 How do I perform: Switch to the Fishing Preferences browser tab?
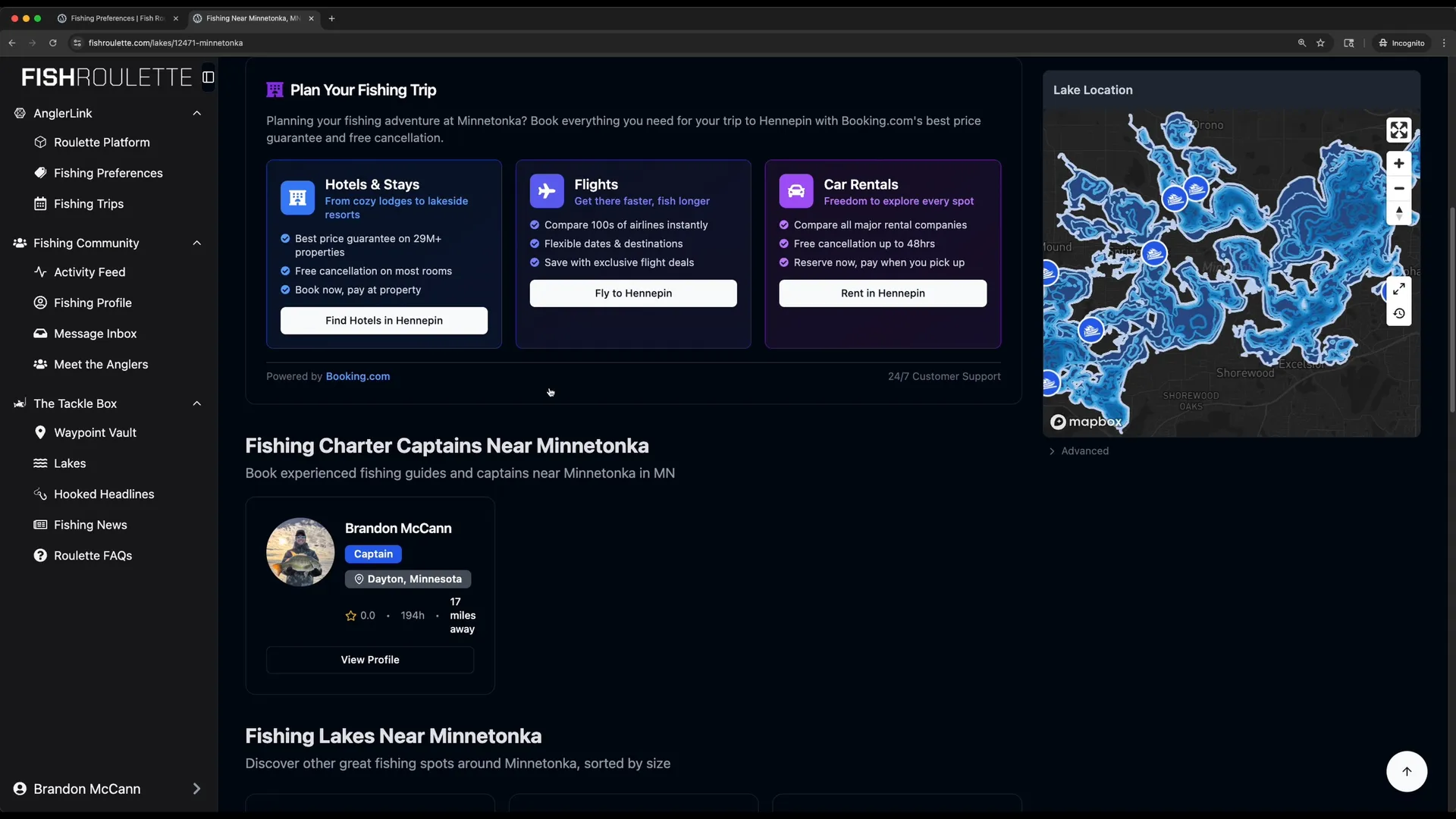click(114, 18)
